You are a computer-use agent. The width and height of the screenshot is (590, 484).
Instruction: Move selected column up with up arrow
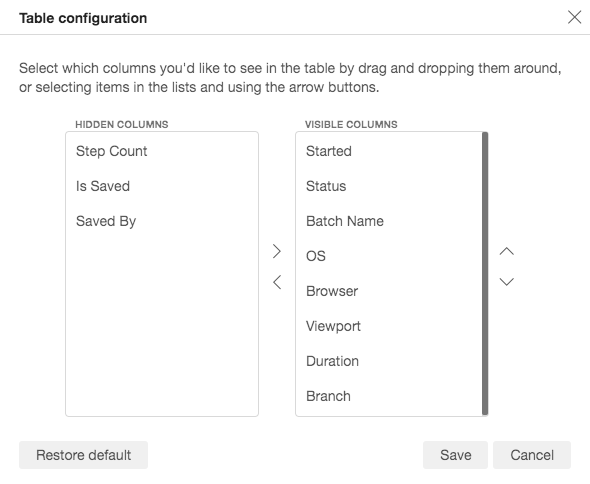pyautogui.click(x=506, y=251)
